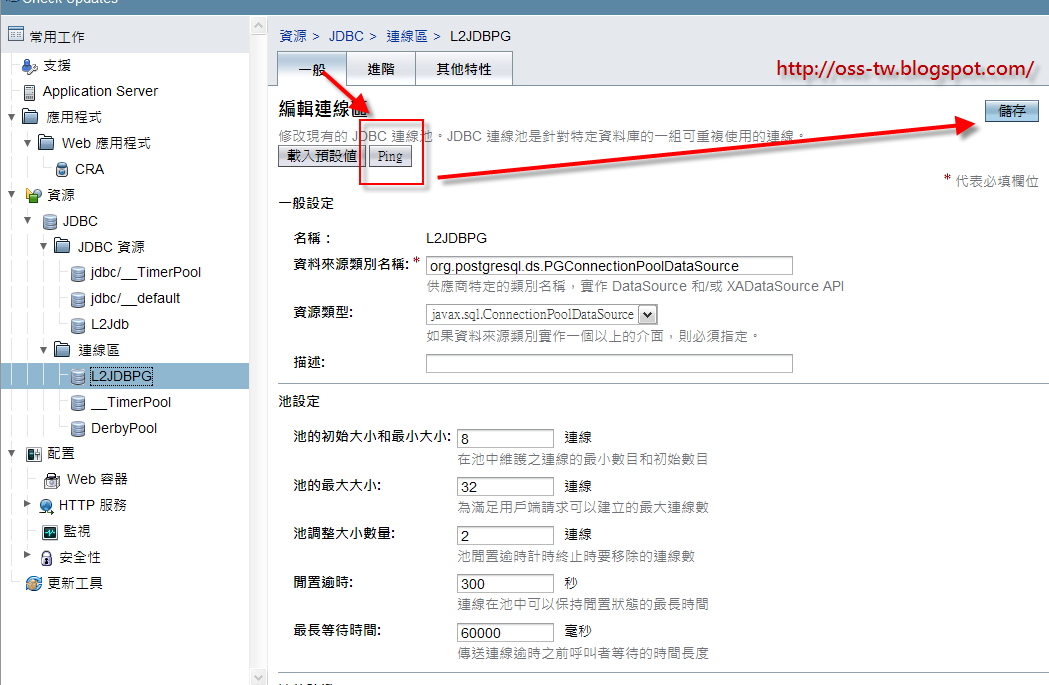
Task: Expand the 安全性 node arrow
Action: point(27,555)
